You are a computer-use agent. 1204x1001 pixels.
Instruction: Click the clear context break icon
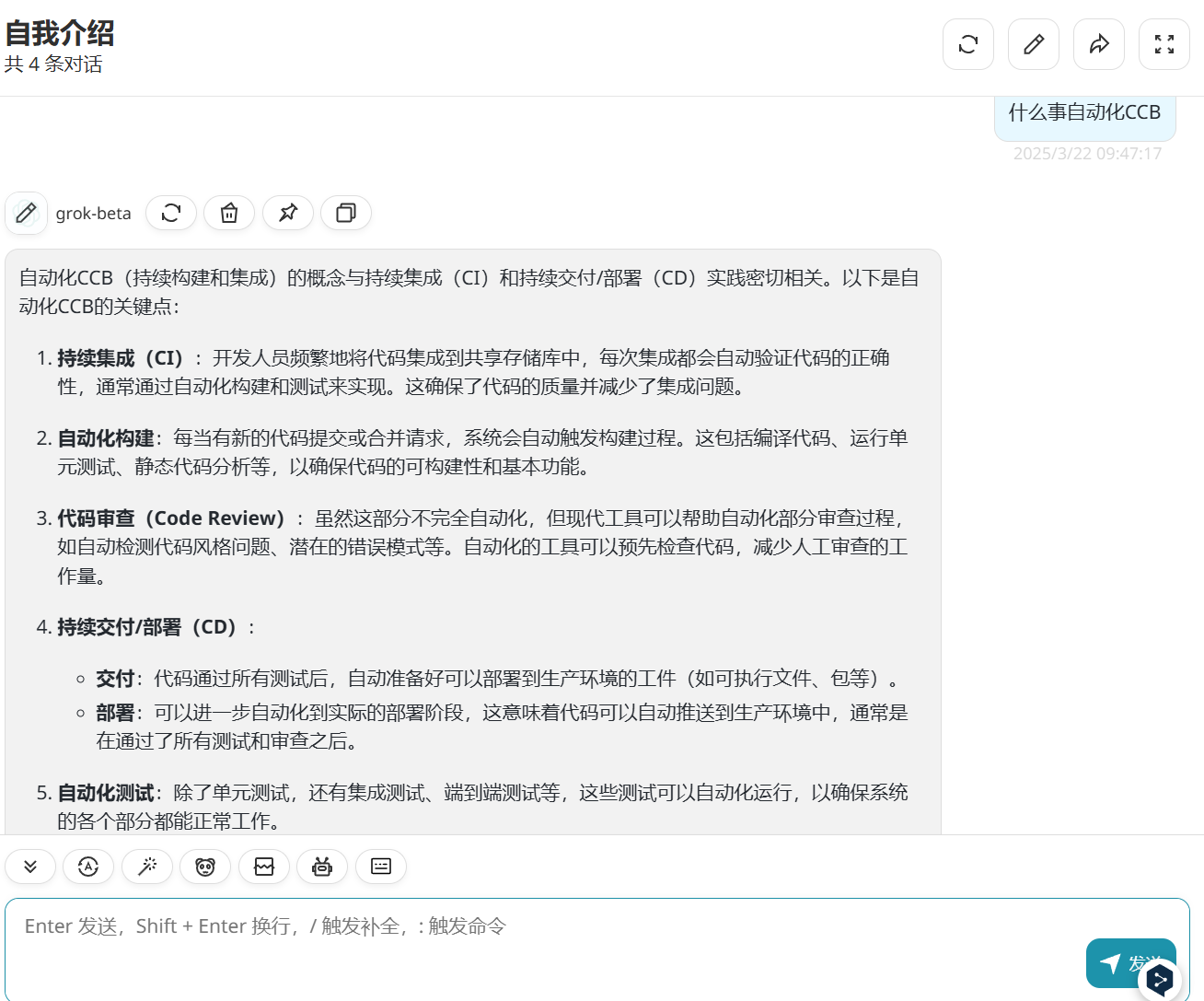coord(264,867)
